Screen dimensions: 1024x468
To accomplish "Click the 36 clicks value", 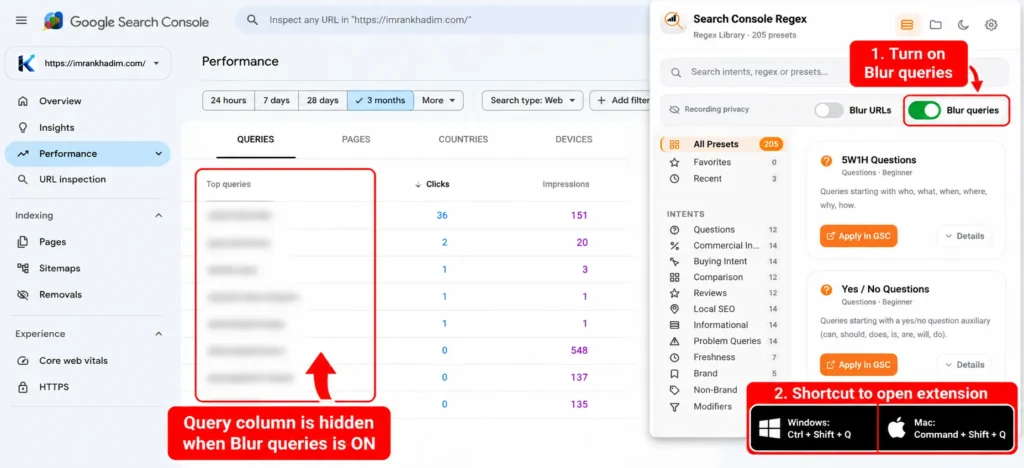I will click(x=442, y=215).
